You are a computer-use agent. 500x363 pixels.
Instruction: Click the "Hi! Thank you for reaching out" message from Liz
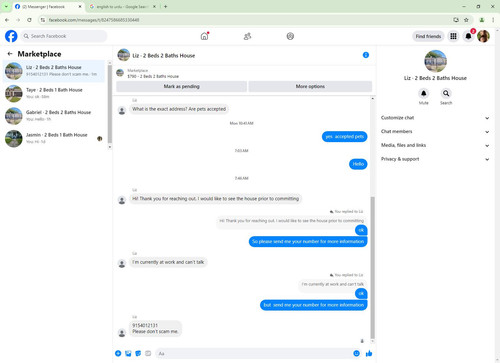[x=216, y=199]
